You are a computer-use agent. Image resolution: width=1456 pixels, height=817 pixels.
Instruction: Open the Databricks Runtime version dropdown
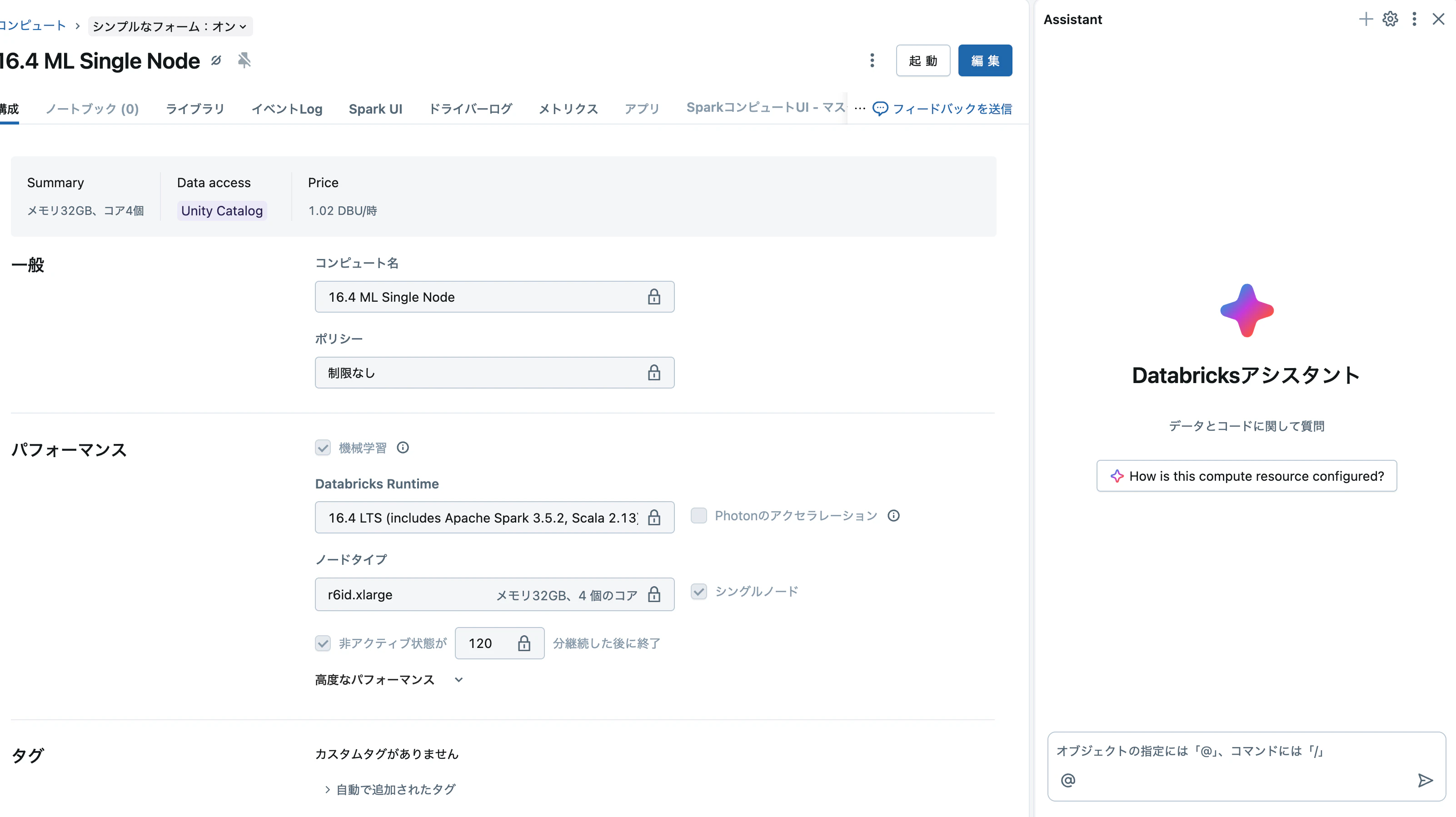tap(494, 517)
